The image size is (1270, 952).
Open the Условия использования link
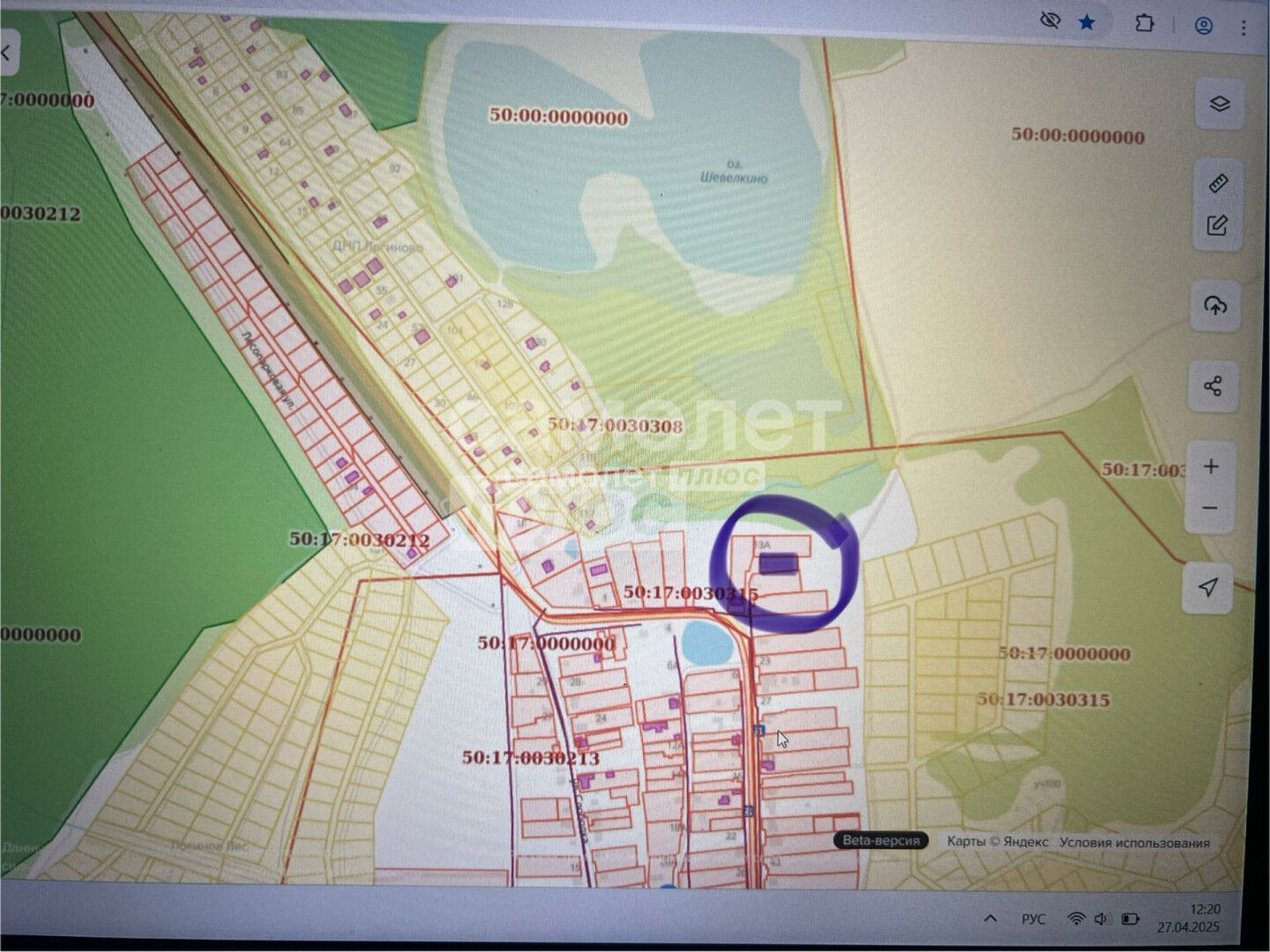1134,843
